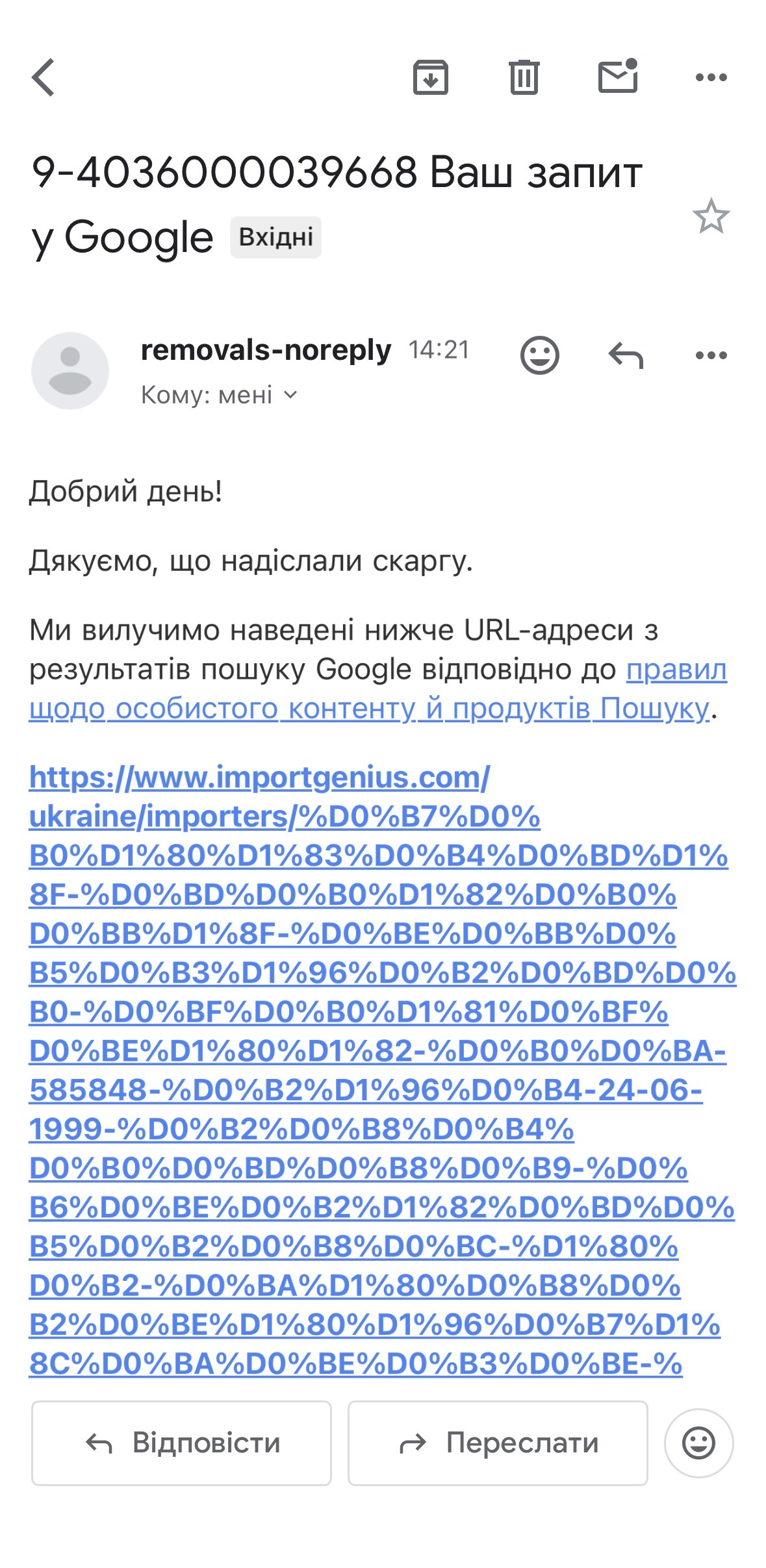The height and width of the screenshot is (1568, 766).
Task: Tap the sender name removals-noreply
Action: coord(266,351)
